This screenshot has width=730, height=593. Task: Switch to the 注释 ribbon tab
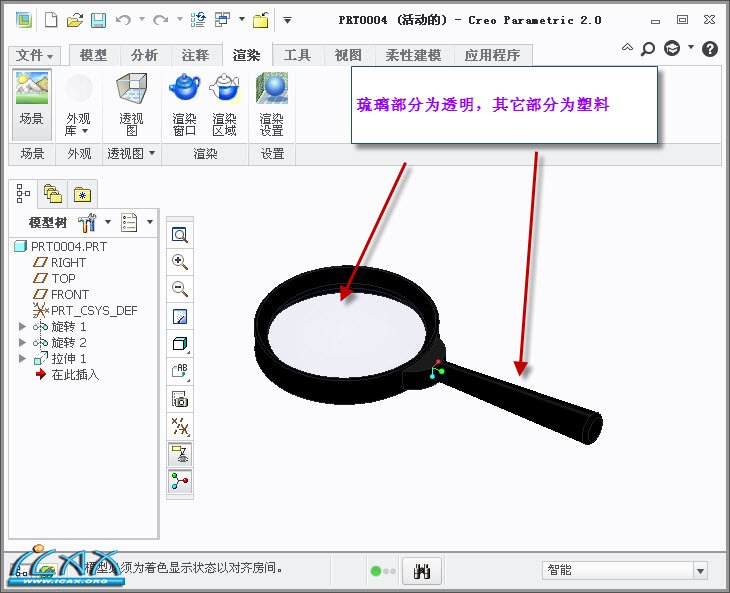coord(196,55)
